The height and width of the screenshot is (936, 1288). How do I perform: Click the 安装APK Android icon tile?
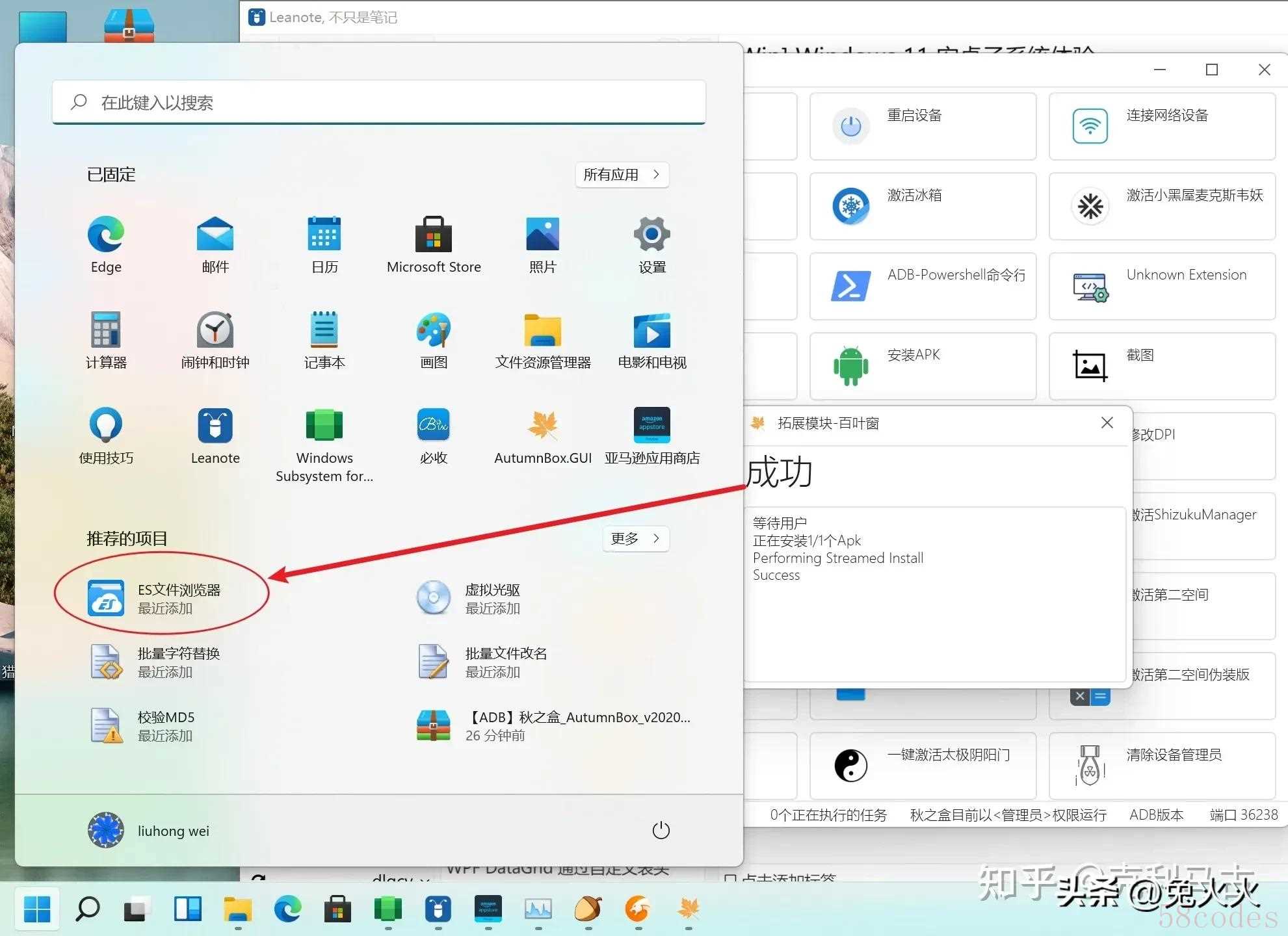tap(923, 366)
